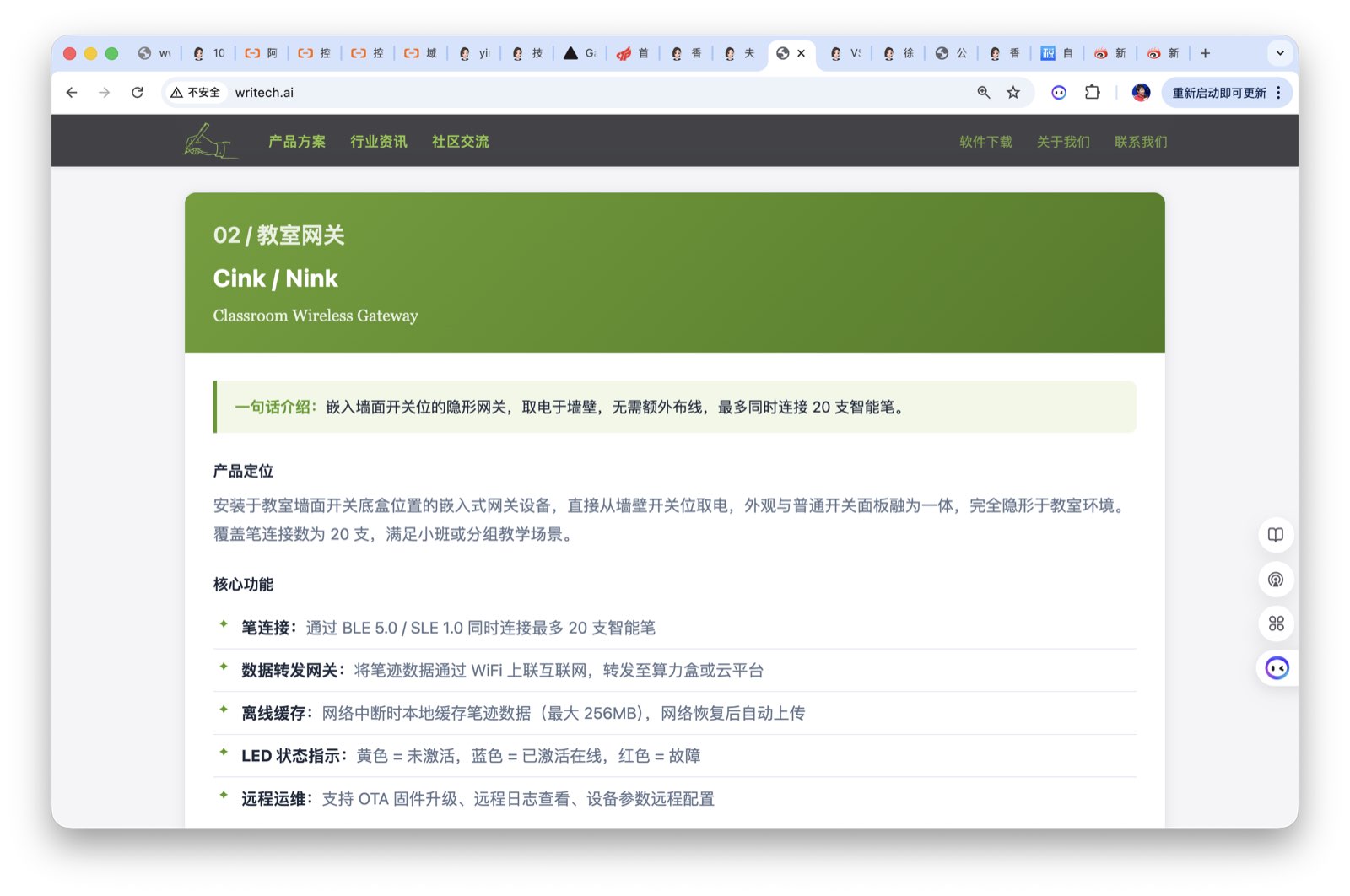The image size is (1350, 896).
Task: Switch to the 技 tab
Action: click(526, 53)
